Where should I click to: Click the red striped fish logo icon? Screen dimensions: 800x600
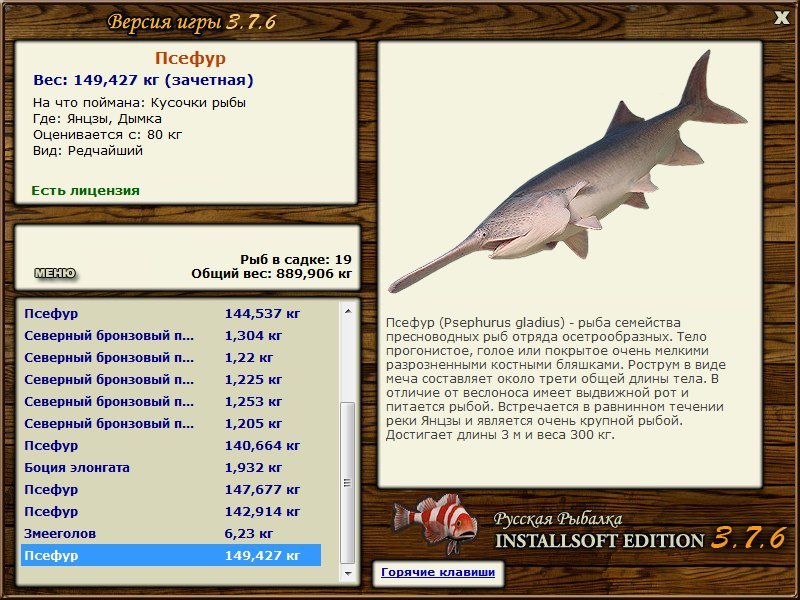[435, 523]
